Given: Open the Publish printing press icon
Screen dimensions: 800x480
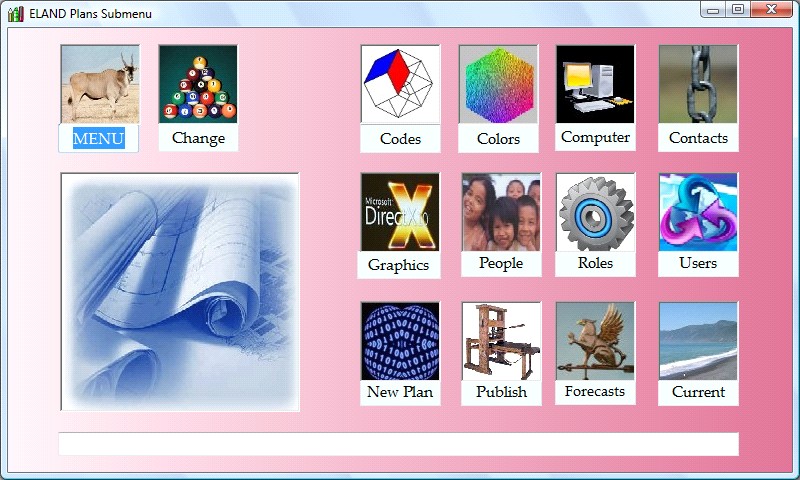Looking at the screenshot, I should tap(501, 341).
